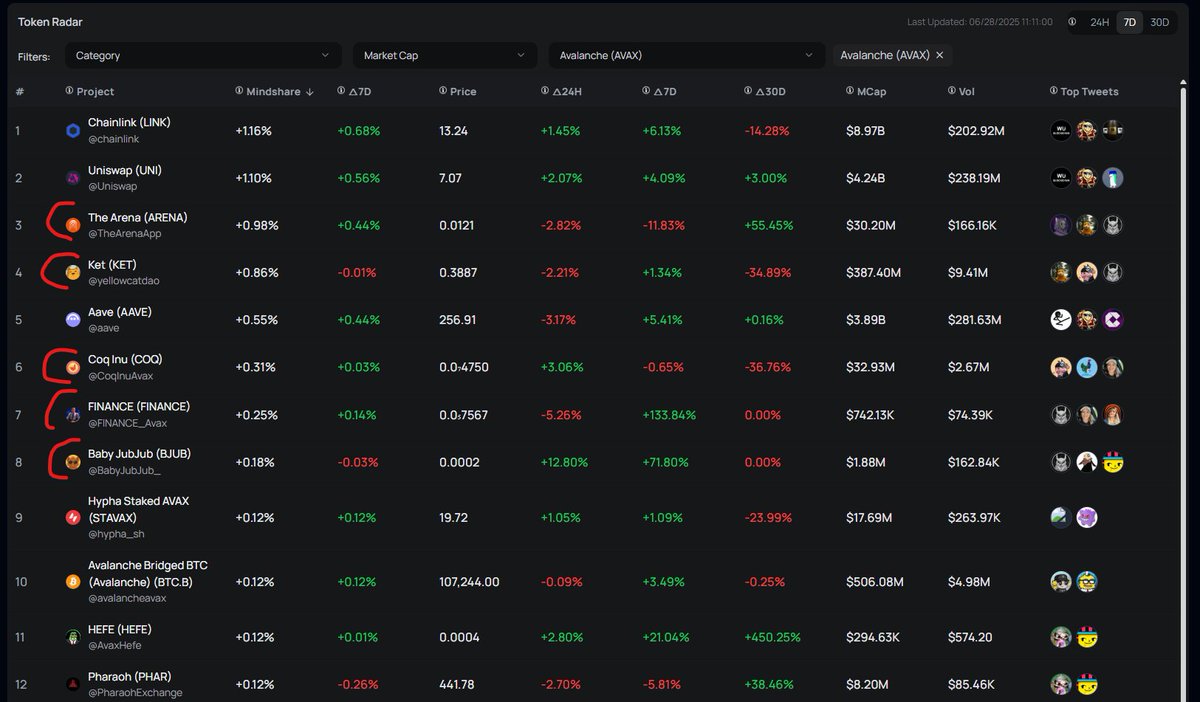Viewport: 1200px width, 702px height.
Task: Click the $281.63M volume value
Action: click(975, 320)
